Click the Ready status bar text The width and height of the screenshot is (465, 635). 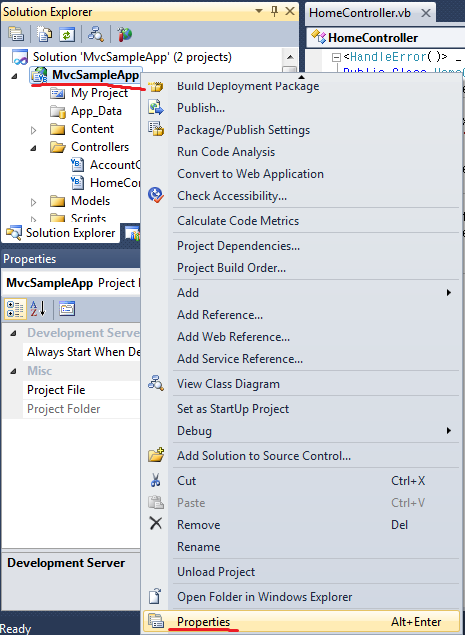(x=15, y=628)
